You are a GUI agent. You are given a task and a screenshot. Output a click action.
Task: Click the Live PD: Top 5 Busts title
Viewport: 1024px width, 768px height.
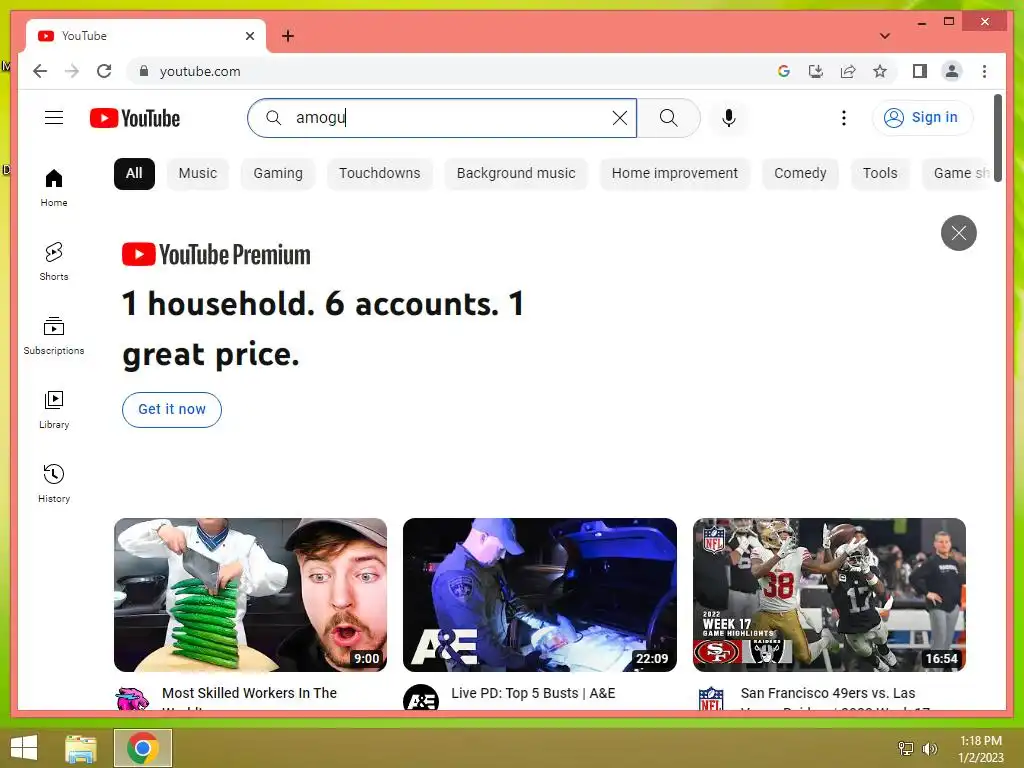pyautogui.click(x=533, y=693)
